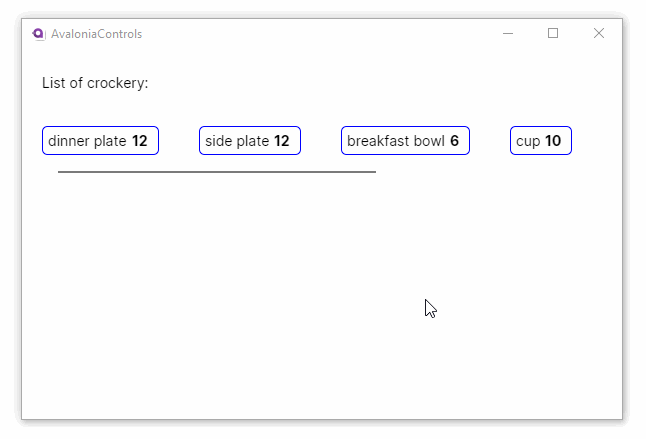Select the dinner plate item
The height and width of the screenshot is (439, 646).
pyautogui.click(x=100, y=141)
